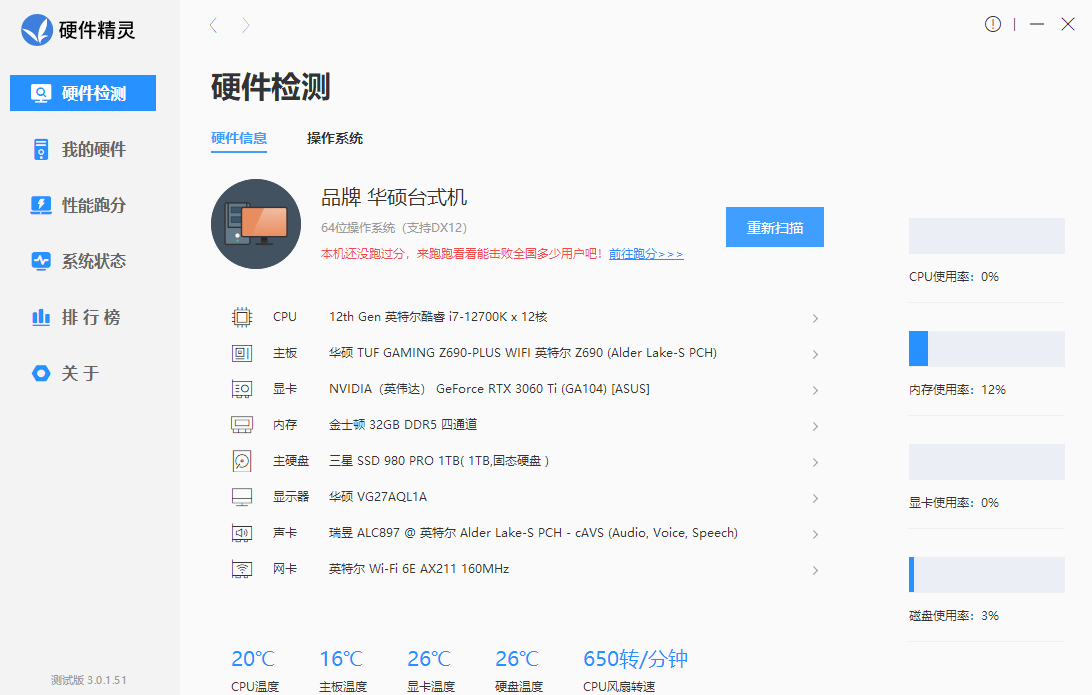Click the 主硬盘 disk icon
Viewport: 1092px width, 695px height.
tap(242, 461)
